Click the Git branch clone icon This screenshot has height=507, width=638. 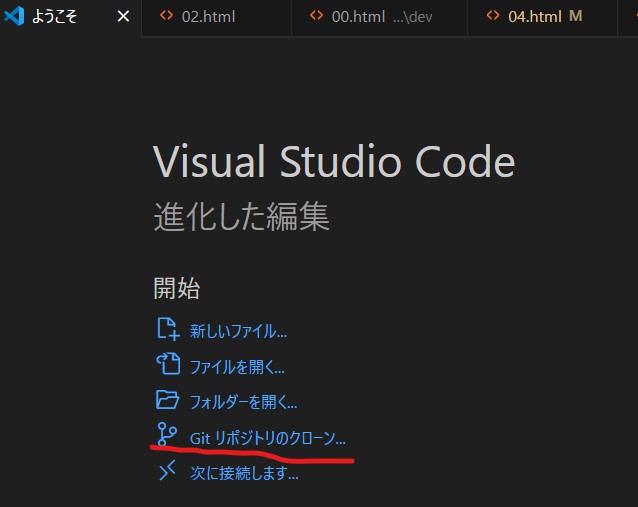tap(167, 435)
